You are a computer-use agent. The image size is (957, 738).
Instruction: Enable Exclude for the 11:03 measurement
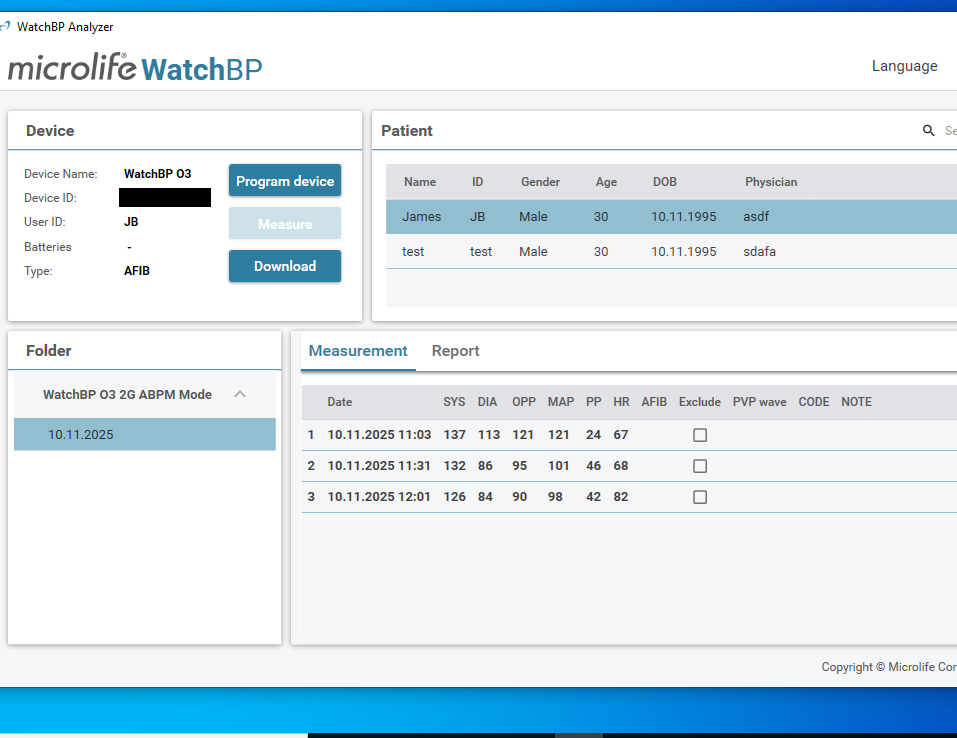tap(699, 434)
